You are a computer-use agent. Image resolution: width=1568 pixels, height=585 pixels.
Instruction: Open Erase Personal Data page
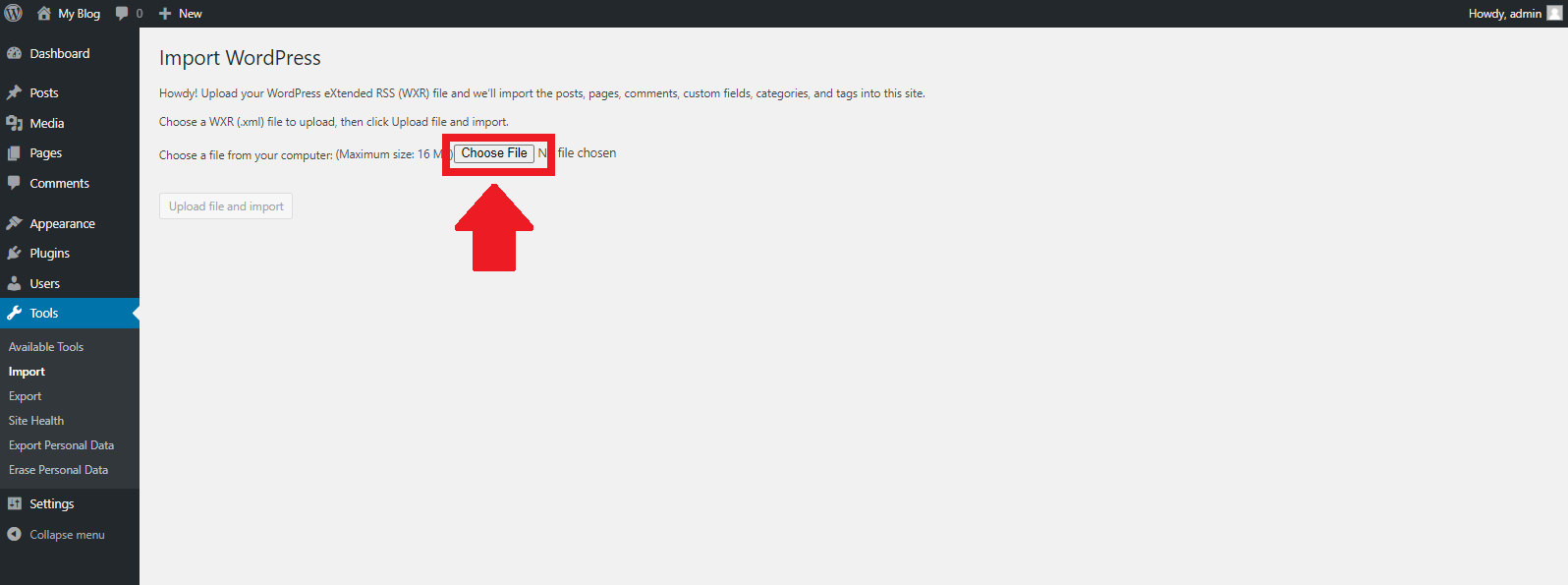58,470
